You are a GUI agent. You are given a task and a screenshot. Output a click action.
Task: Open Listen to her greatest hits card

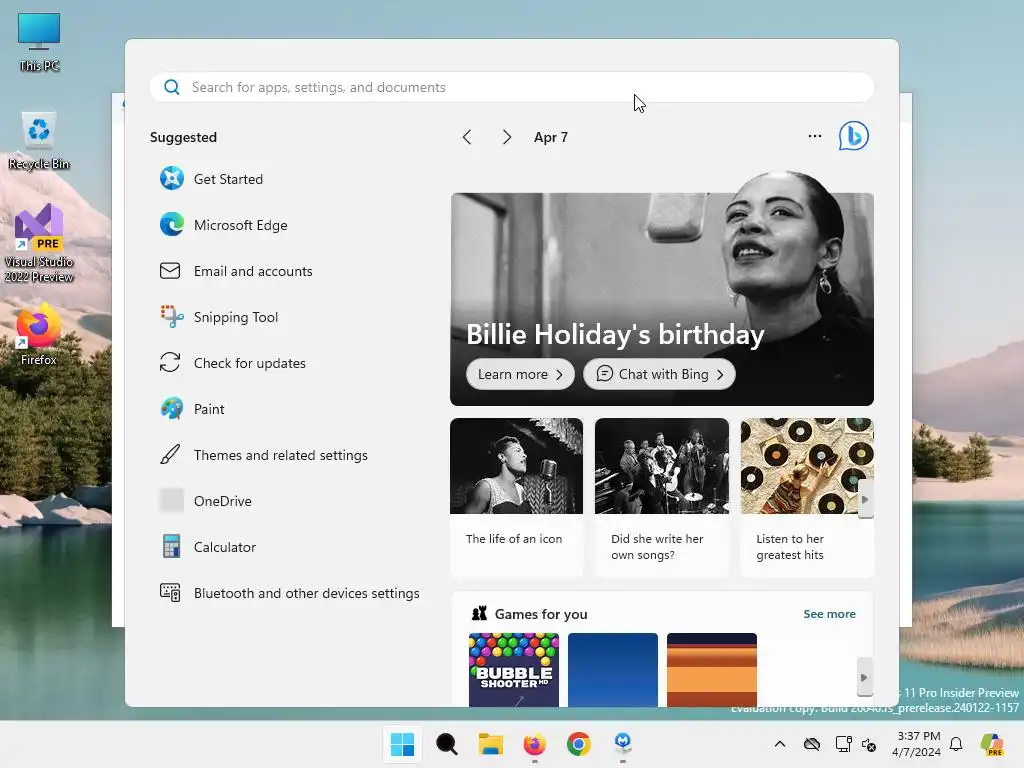click(807, 498)
